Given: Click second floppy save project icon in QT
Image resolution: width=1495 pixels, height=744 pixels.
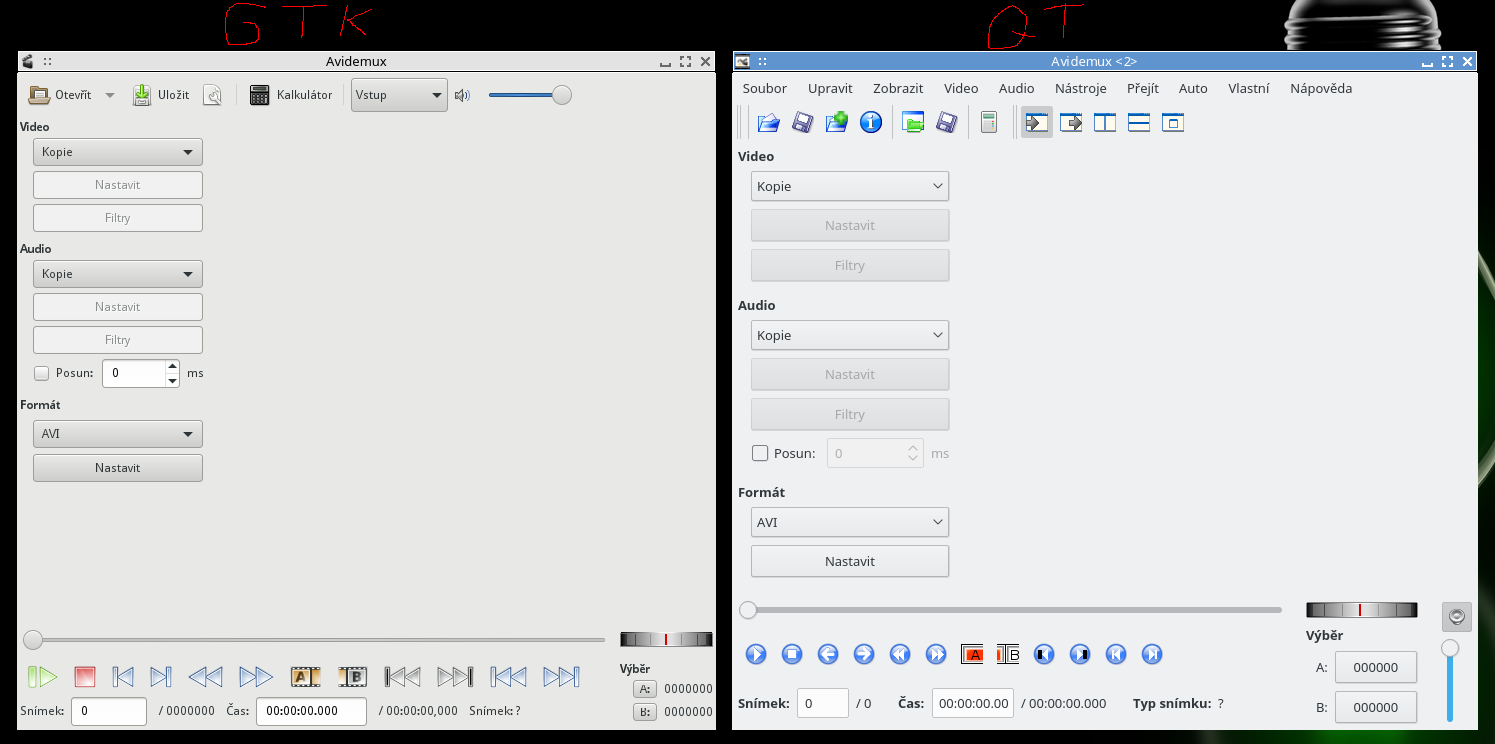Looking at the screenshot, I should [947, 123].
